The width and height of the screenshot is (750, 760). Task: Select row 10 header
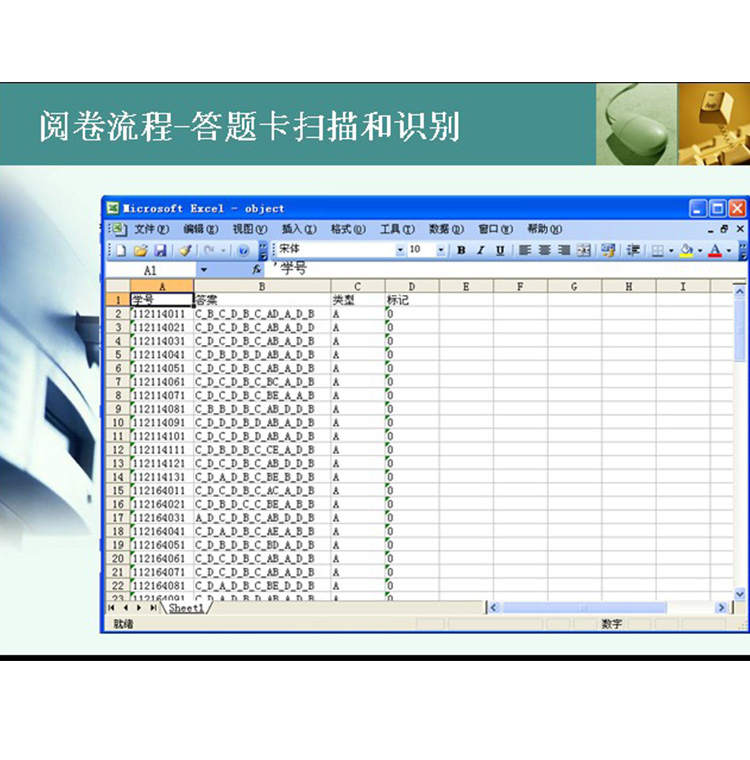[118, 423]
